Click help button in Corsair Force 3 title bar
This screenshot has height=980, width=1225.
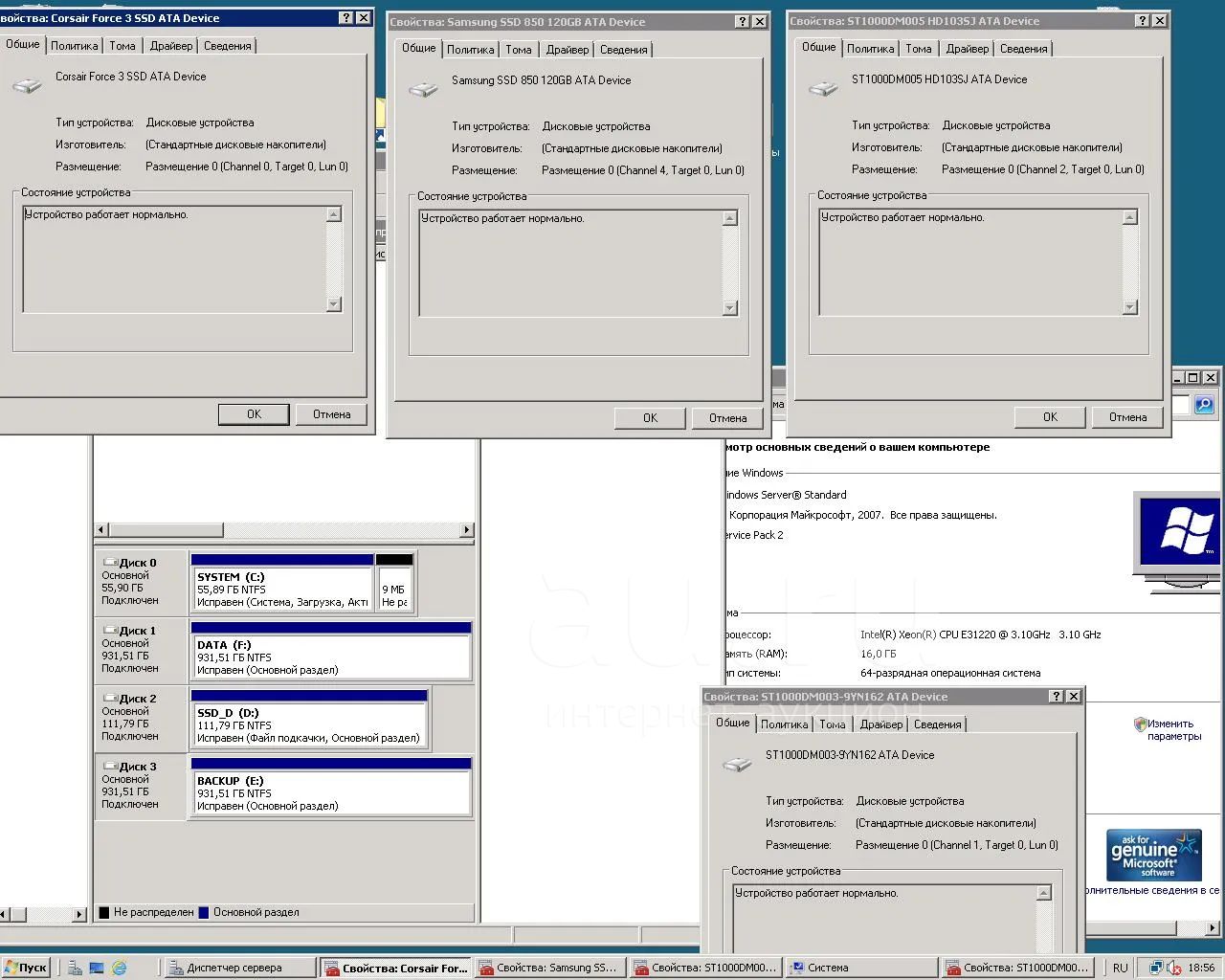345,18
